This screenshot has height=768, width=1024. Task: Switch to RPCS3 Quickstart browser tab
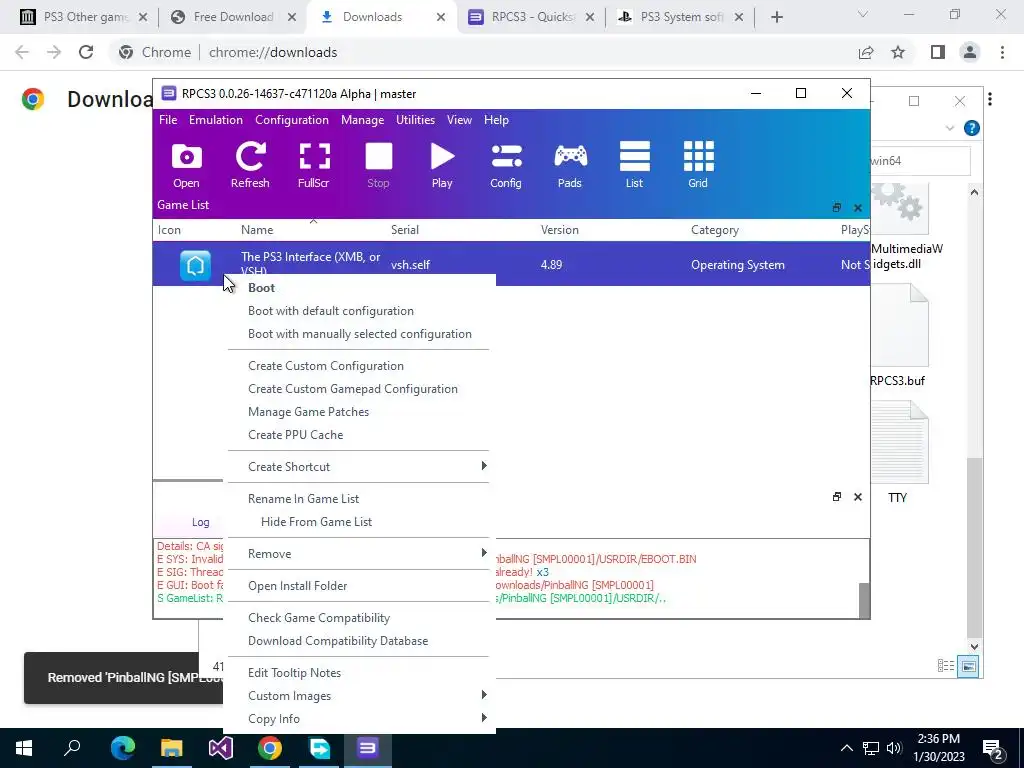point(532,17)
